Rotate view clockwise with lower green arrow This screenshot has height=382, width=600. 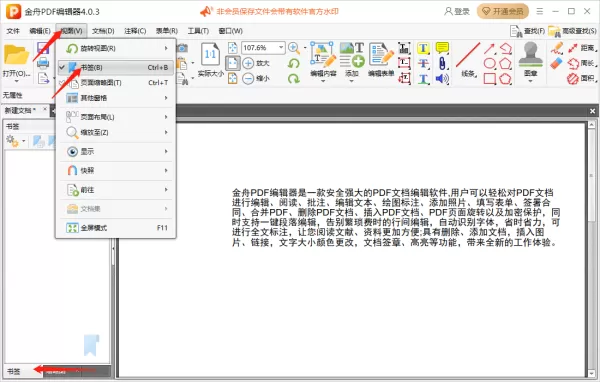tap(293, 78)
